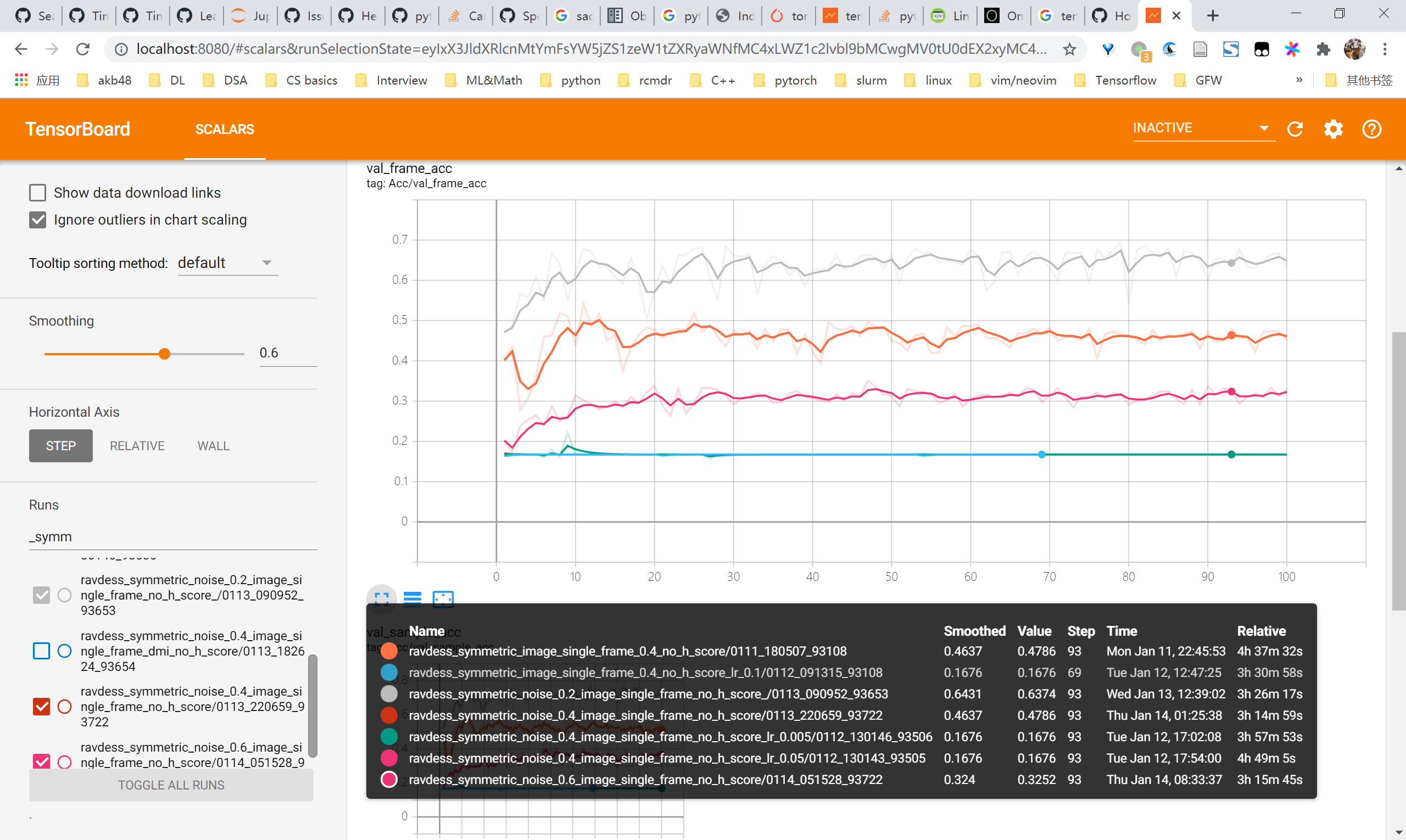Open the INACTIVE dashboards dropdown
The height and width of the screenshot is (840, 1406).
pyautogui.click(x=1203, y=128)
